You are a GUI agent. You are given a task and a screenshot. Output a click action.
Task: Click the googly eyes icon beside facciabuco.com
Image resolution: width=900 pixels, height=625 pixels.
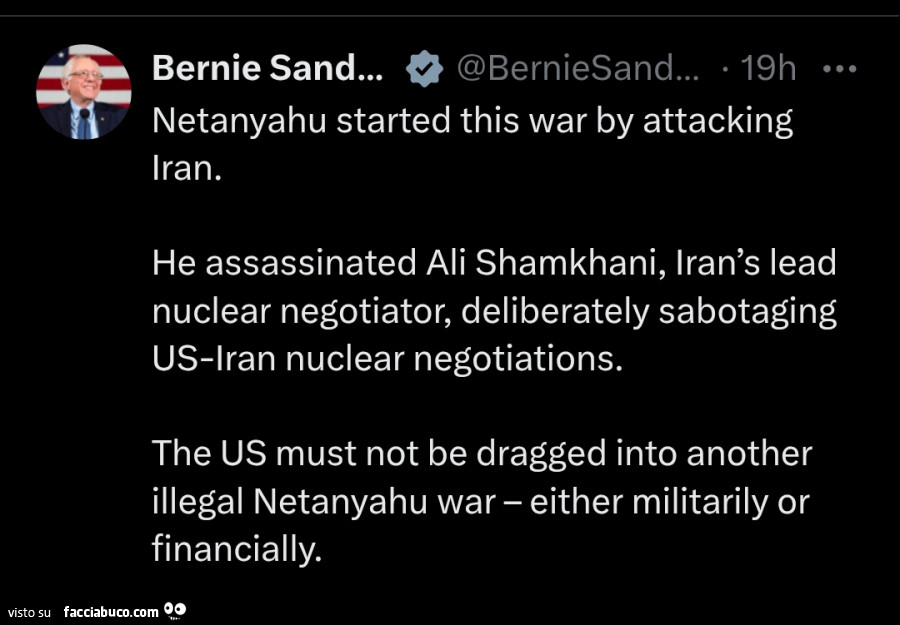pyautogui.click(x=174, y=609)
